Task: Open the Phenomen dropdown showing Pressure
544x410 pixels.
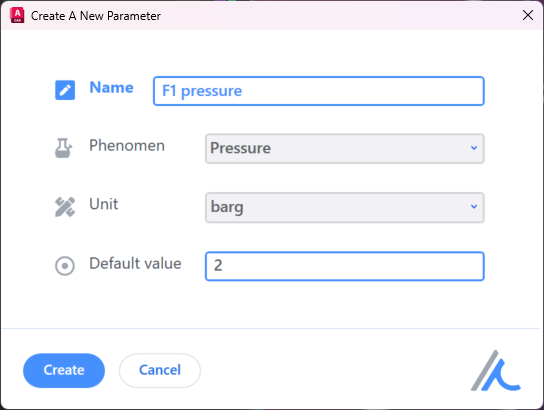Action: coord(345,148)
